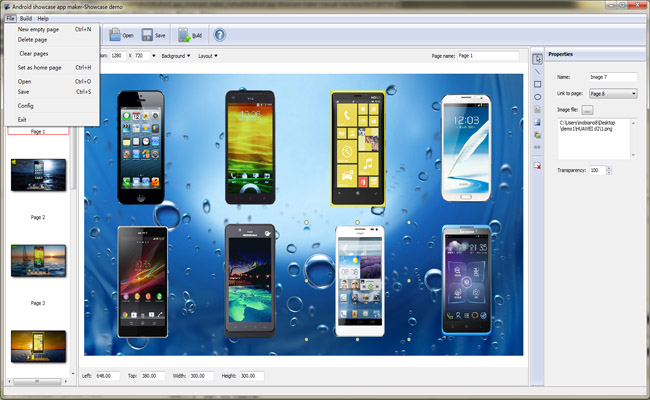650x400 pixels.
Task: Select the ellipse drawing tool
Action: pyautogui.click(x=537, y=97)
